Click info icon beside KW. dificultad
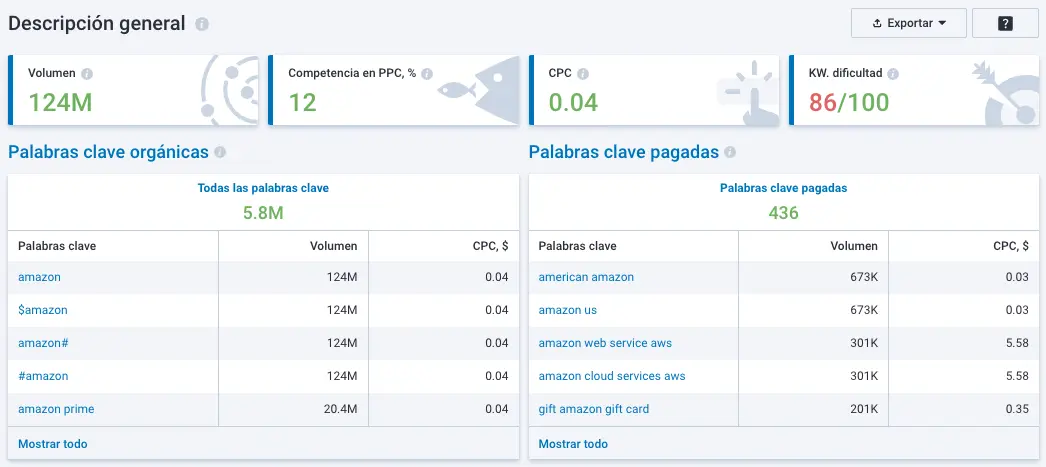Viewport: 1046px width, 467px height. [893, 73]
